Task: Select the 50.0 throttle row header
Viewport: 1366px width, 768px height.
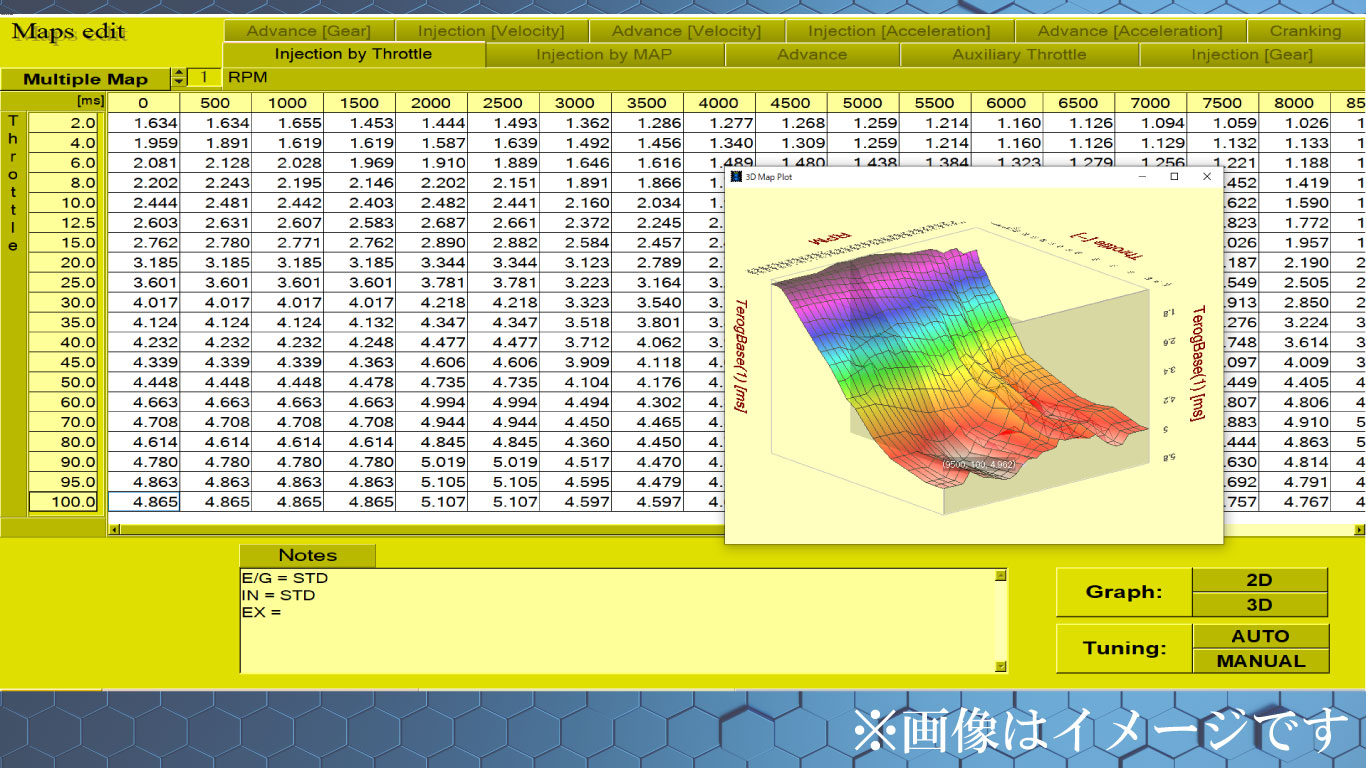Action: click(63, 382)
